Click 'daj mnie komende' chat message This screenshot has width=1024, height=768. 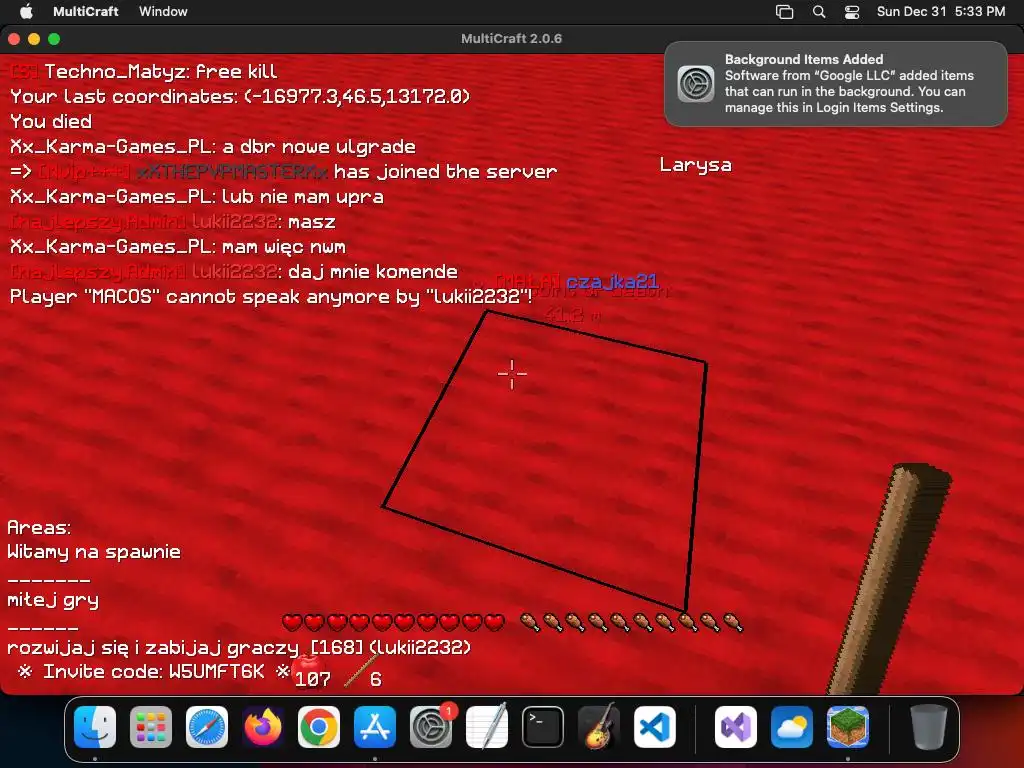point(373,272)
